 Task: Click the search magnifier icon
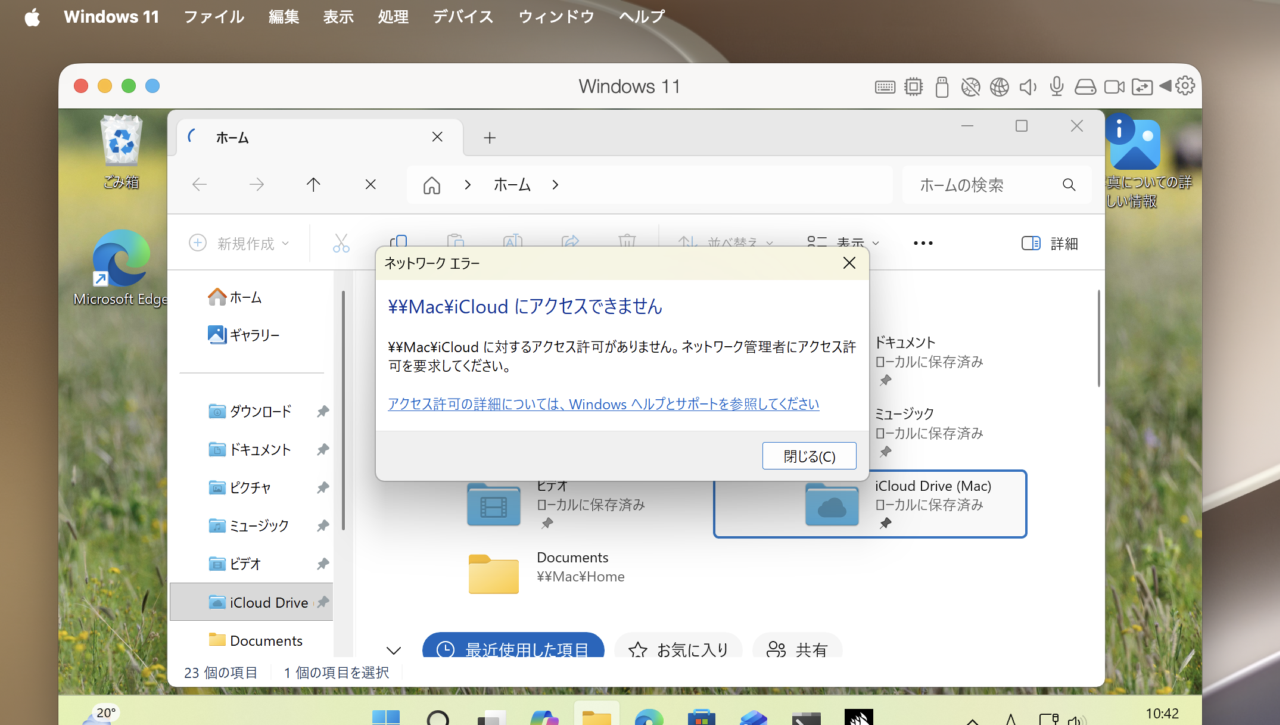[1069, 185]
